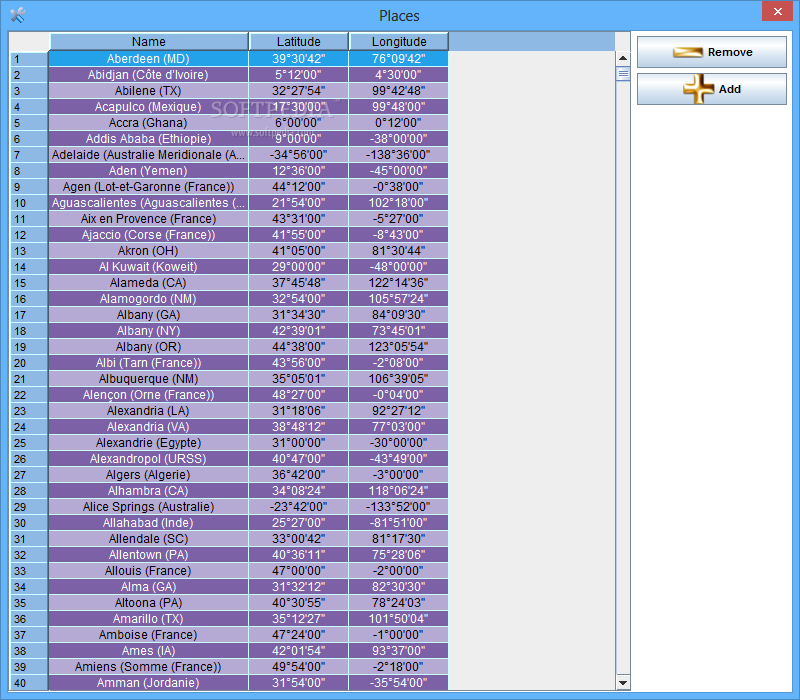Select Aden (Yemen) entry
The width and height of the screenshot is (800, 700).
(x=148, y=170)
